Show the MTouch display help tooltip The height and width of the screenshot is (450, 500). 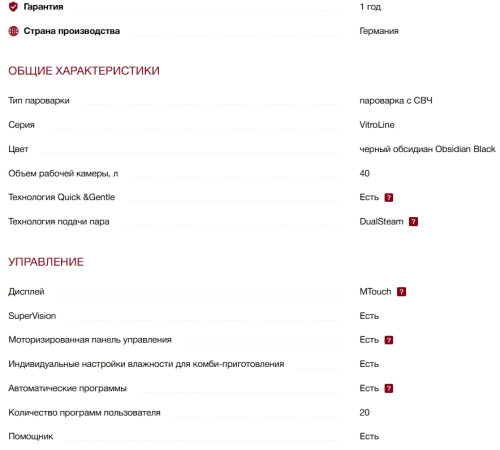click(401, 292)
